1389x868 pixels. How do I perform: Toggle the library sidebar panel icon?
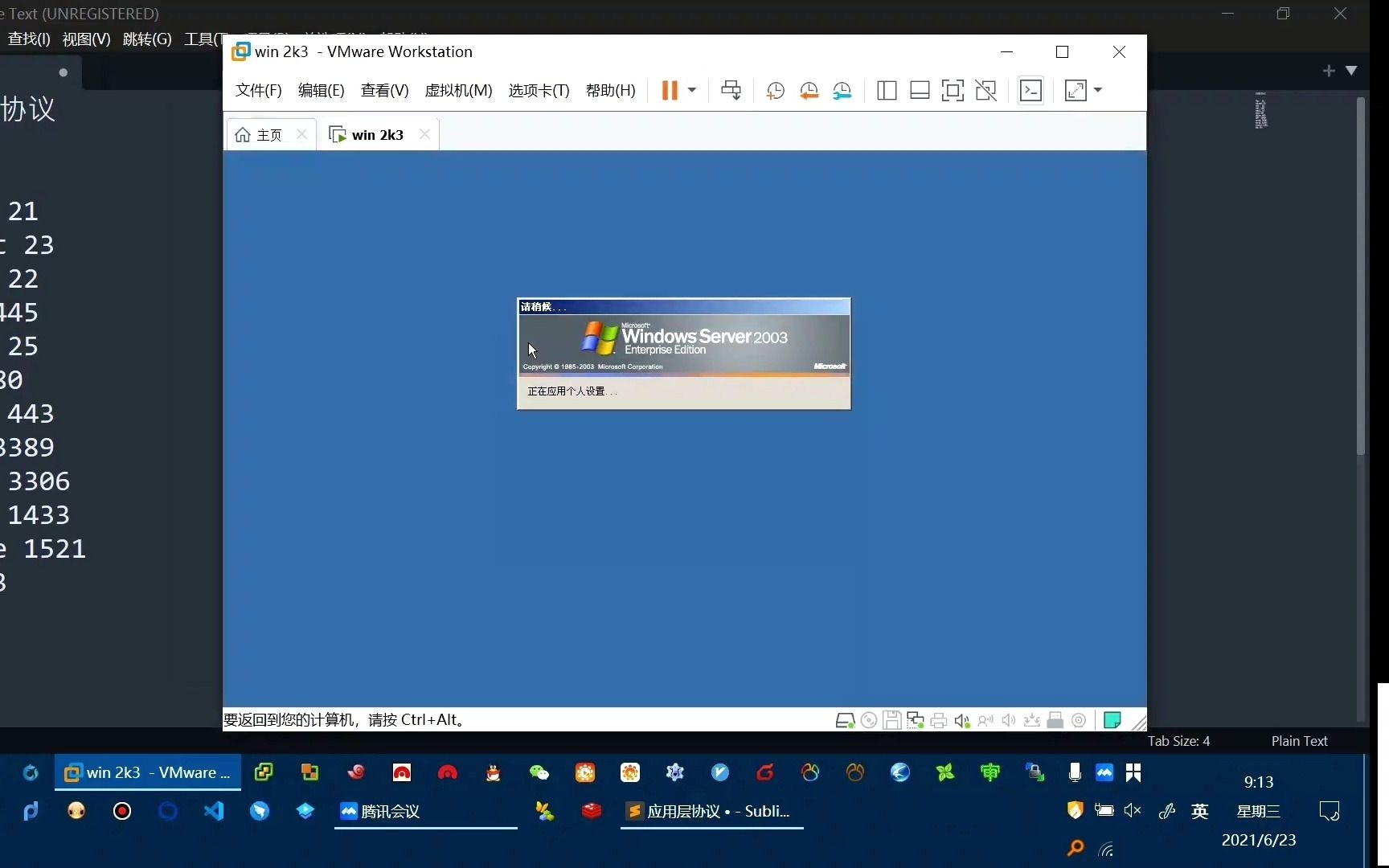887,91
